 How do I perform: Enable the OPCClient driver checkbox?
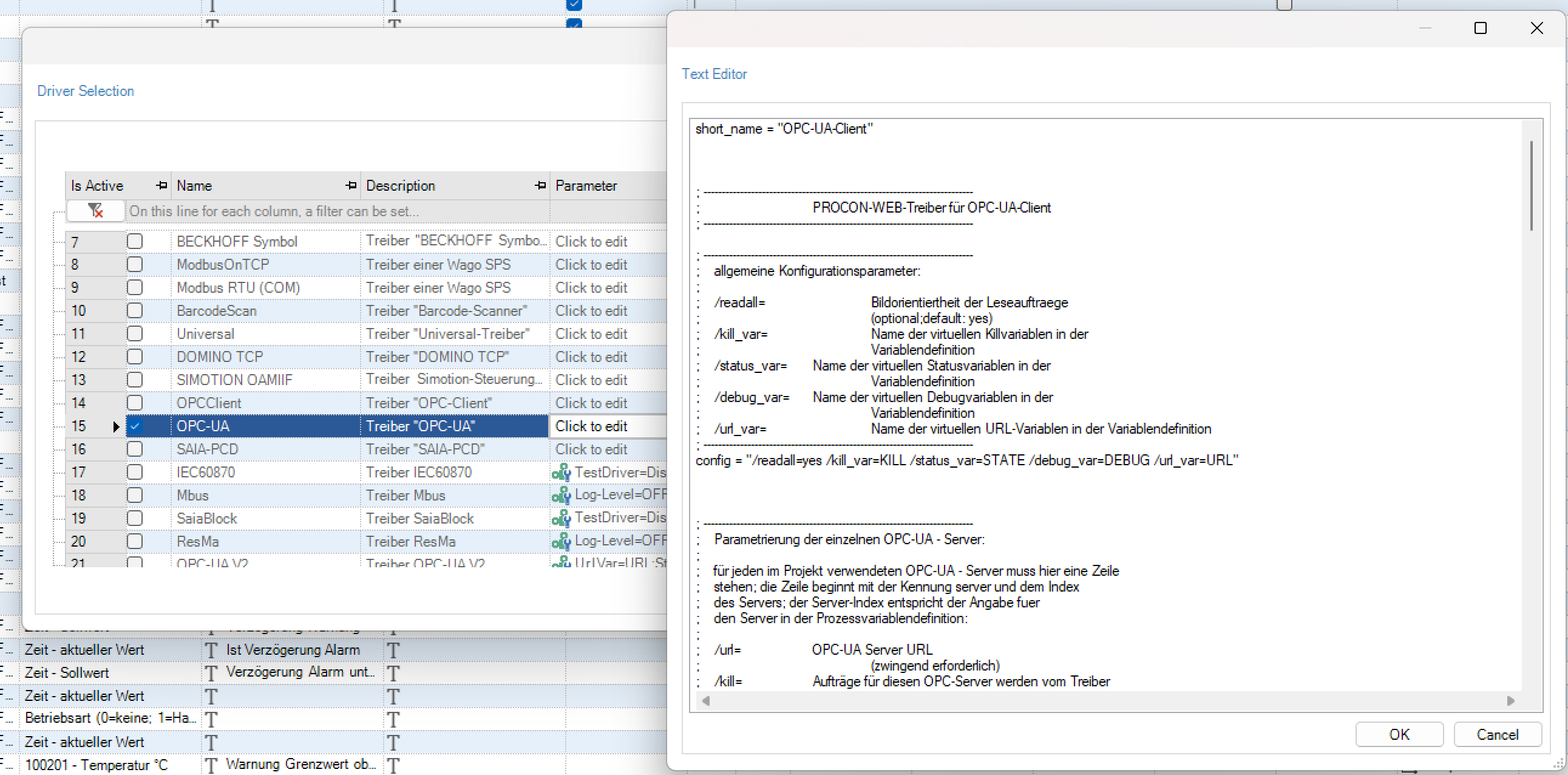point(135,404)
